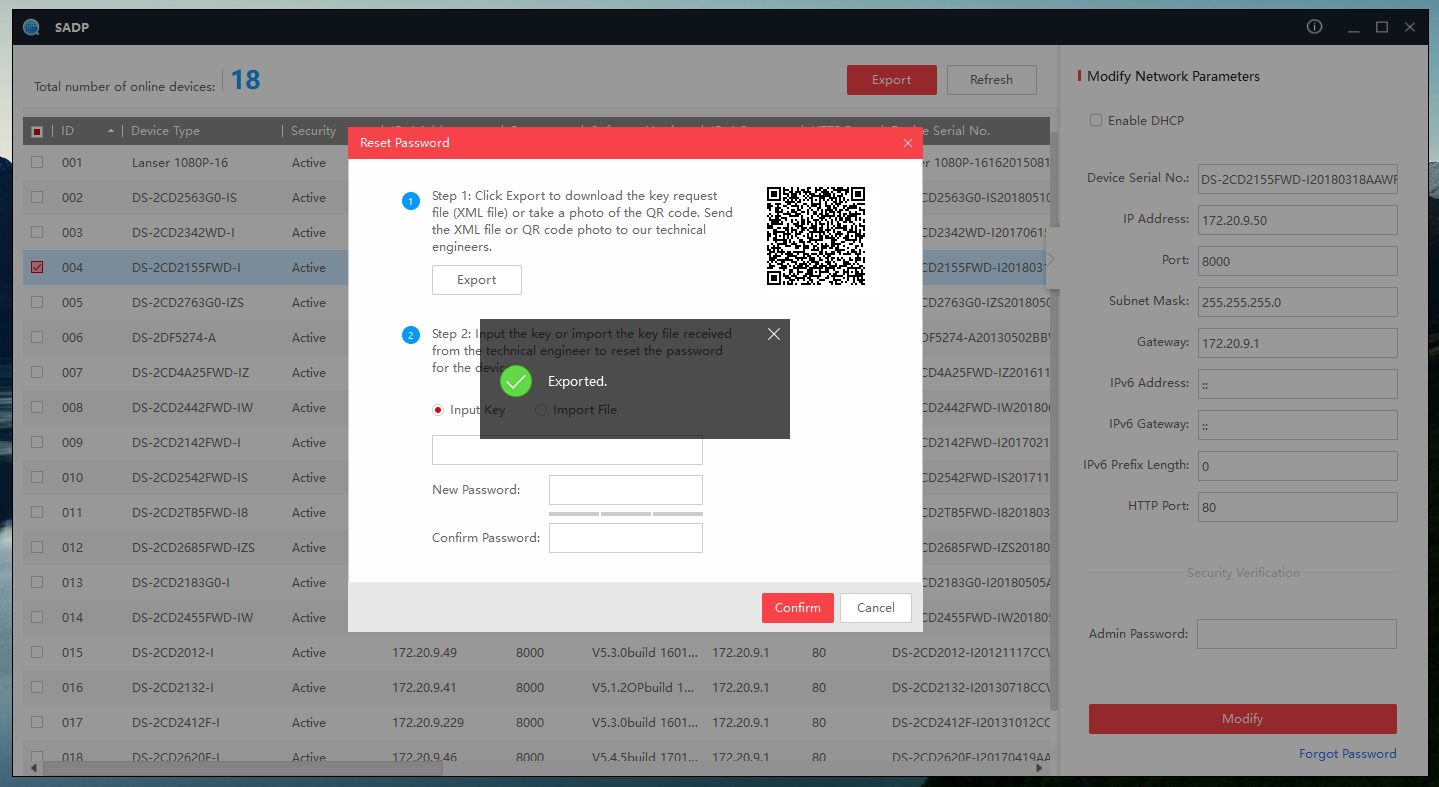This screenshot has width=1439, height=787.
Task: Click the horizontal scrollbar of device list
Action: 241,769
